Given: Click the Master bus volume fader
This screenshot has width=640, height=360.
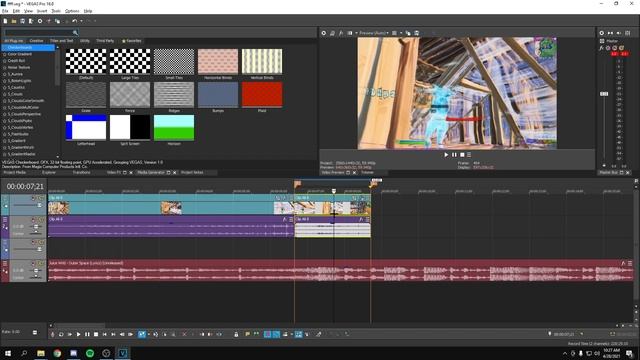Looking at the screenshot, I should [604, 94].
